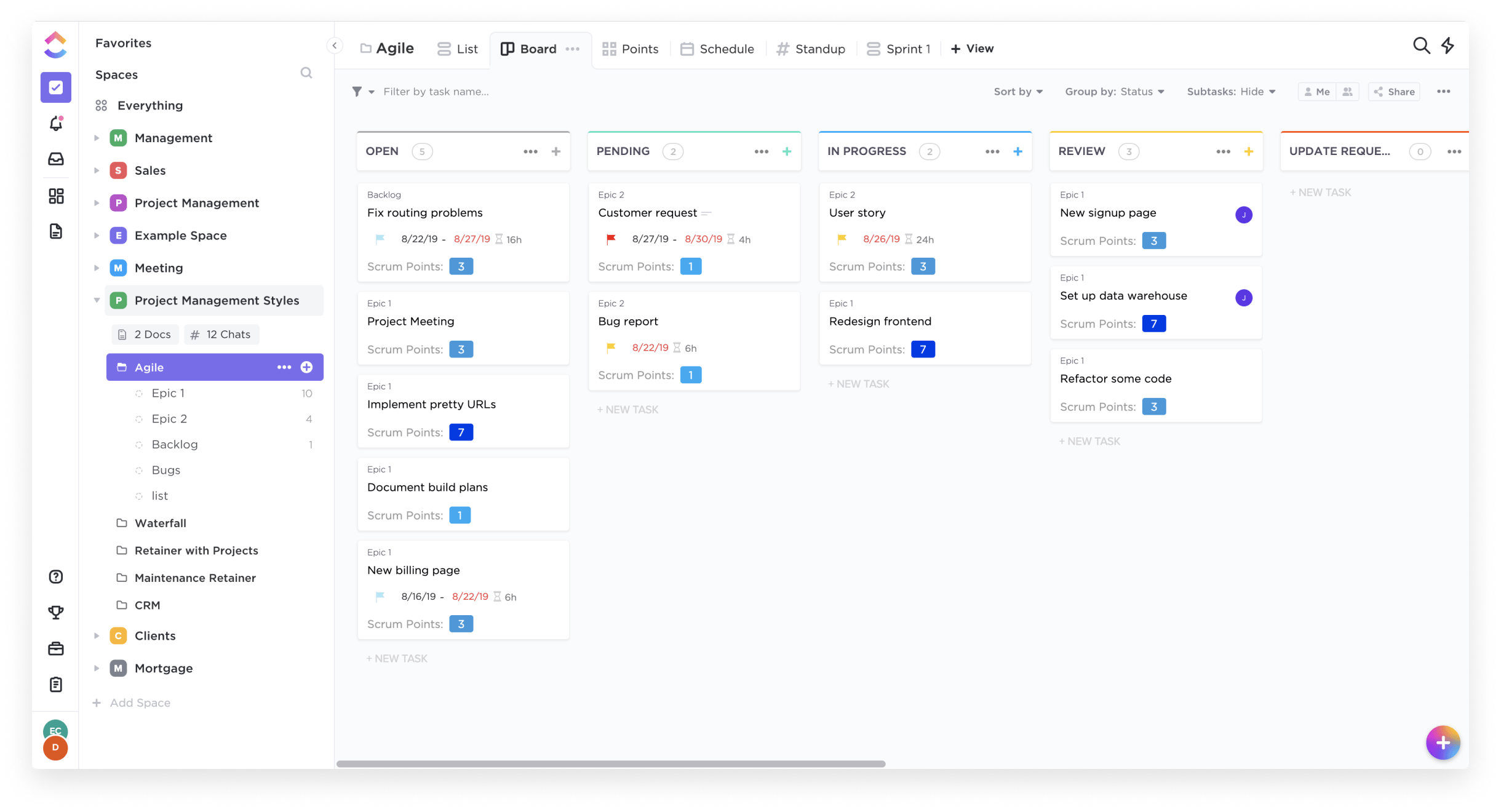Collapse the Project Management Styles folder
Screen dimensions: 1501x812
[97, 300]
